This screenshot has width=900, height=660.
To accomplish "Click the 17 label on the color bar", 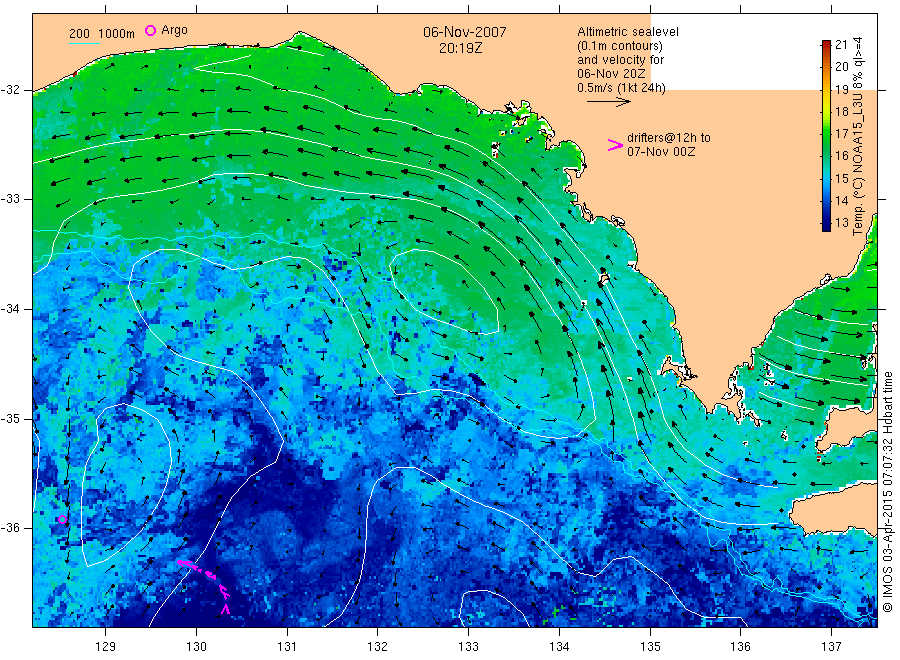I will (x=841, y=134).
